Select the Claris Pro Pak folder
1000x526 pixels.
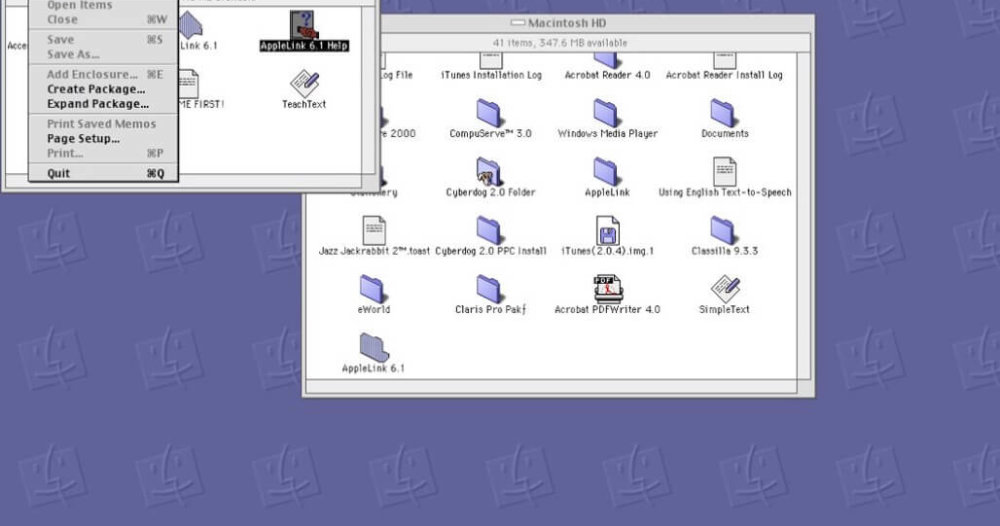click(490, 289)
